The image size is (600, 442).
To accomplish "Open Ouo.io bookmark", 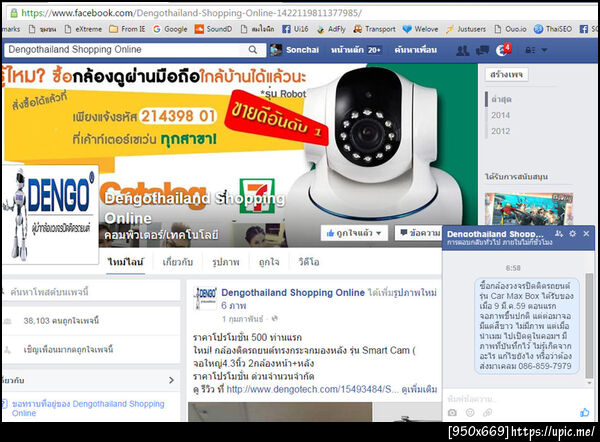I will [x=510, y=29].
